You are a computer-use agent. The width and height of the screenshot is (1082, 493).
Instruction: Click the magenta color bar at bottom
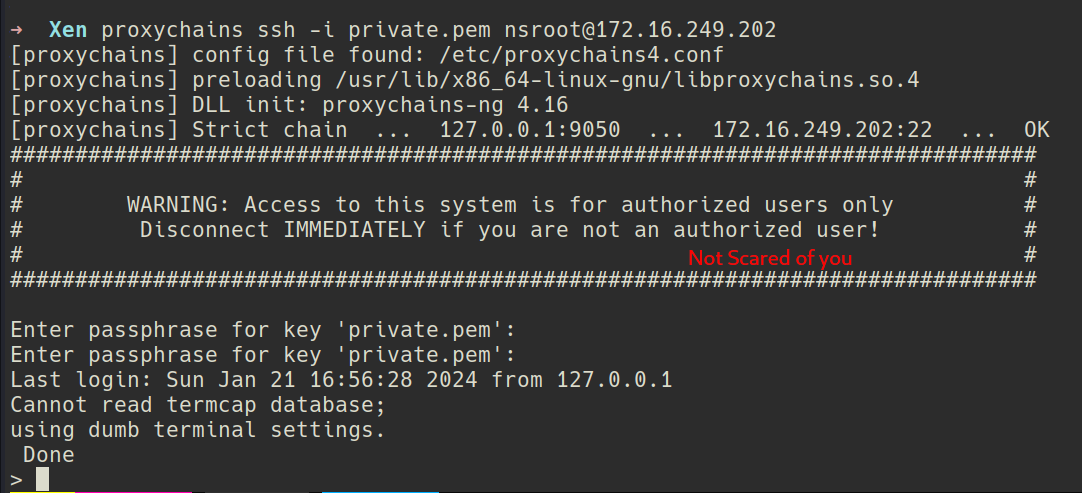(x=134, y=490)
